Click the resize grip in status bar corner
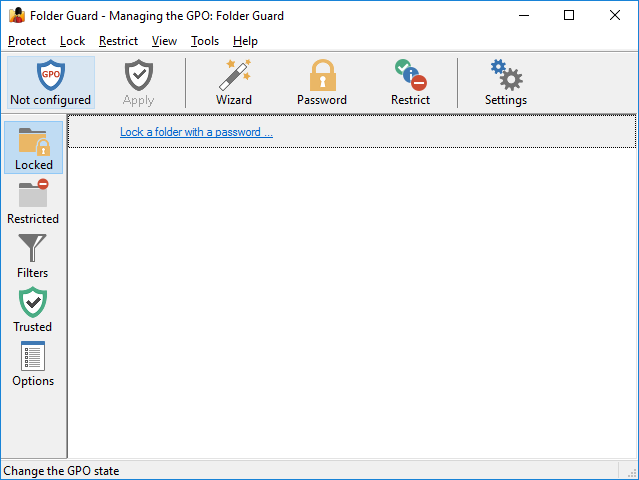 point(632,473)
